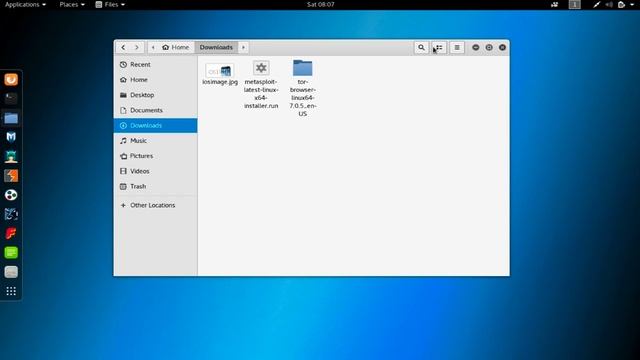Launch the red F icon in dock
640x360 pixels.
point(11,233)
